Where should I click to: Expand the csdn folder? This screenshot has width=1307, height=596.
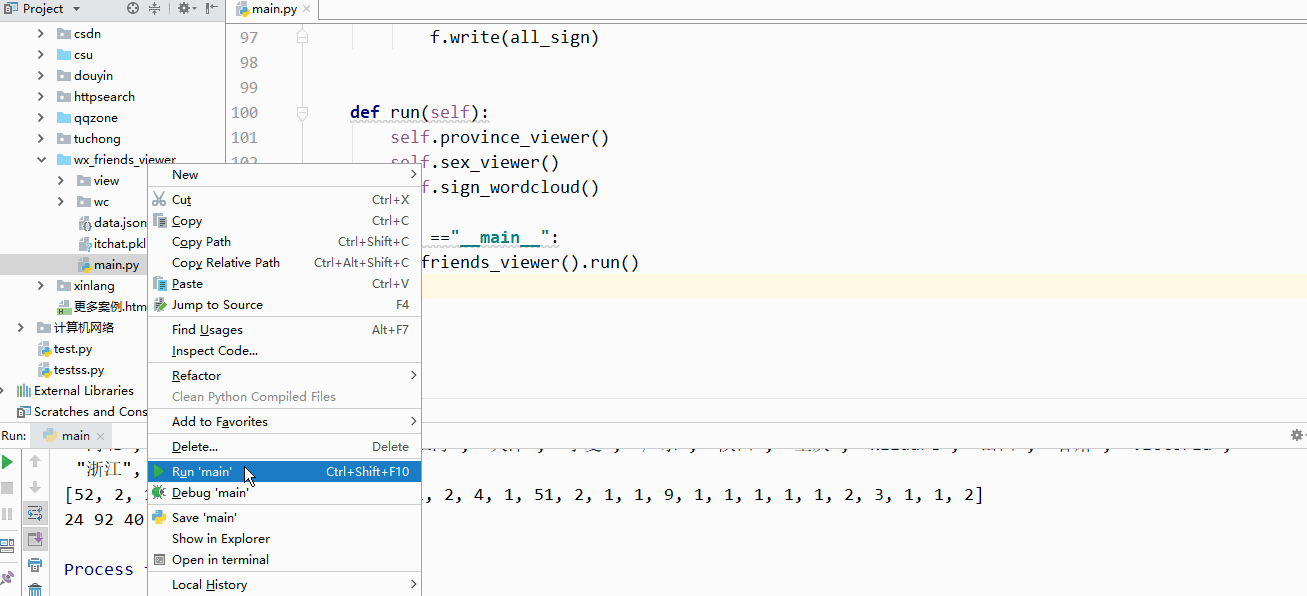(x=41, y=34)
